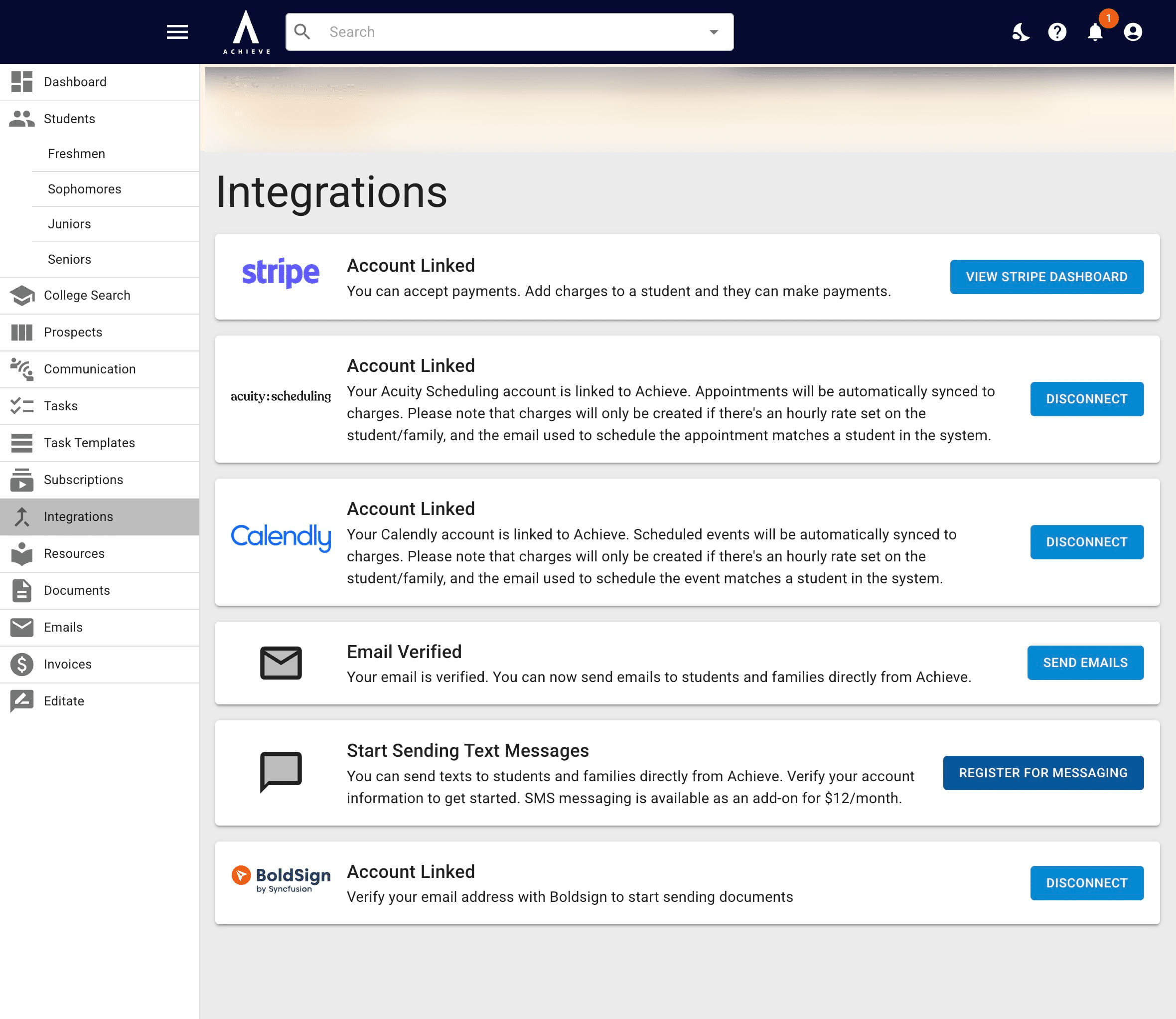1176x1019 pixels.
Task: Toggle the hamburger sidebar menu
Action: tap(177, 32)
